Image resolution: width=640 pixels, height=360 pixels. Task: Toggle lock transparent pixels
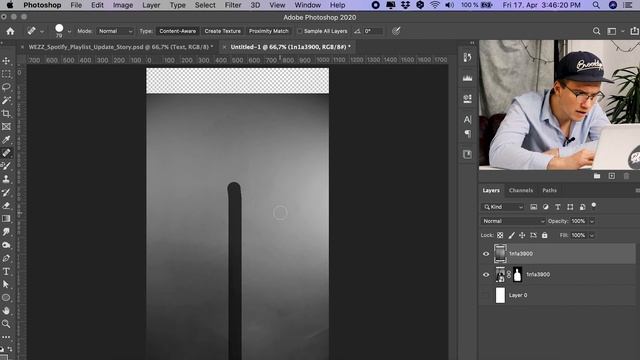coord(500,236)
